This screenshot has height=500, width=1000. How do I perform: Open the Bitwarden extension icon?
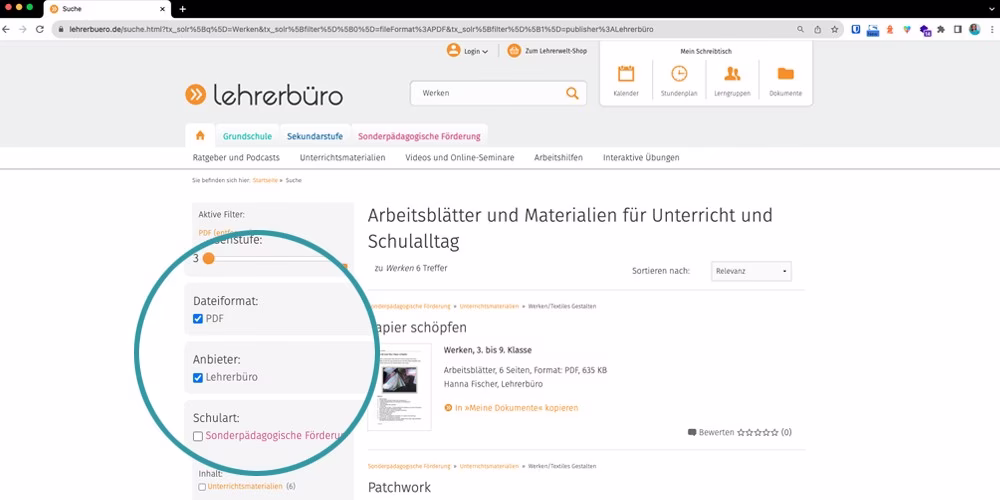click(x=857, y=29)
